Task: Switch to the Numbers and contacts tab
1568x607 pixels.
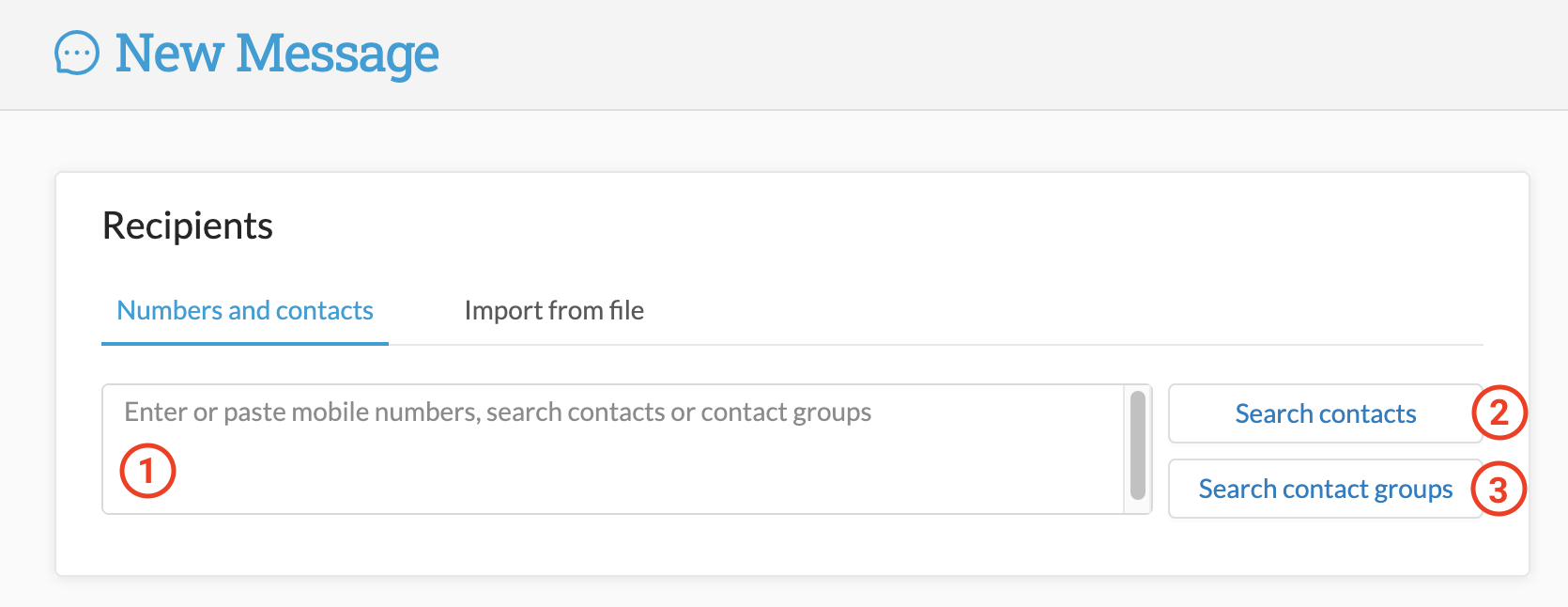Action: [245, 311]
